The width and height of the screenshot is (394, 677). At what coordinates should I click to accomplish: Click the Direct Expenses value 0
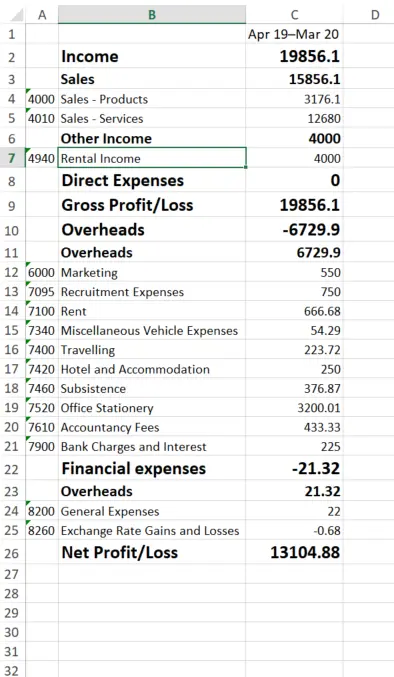[294, 180]
